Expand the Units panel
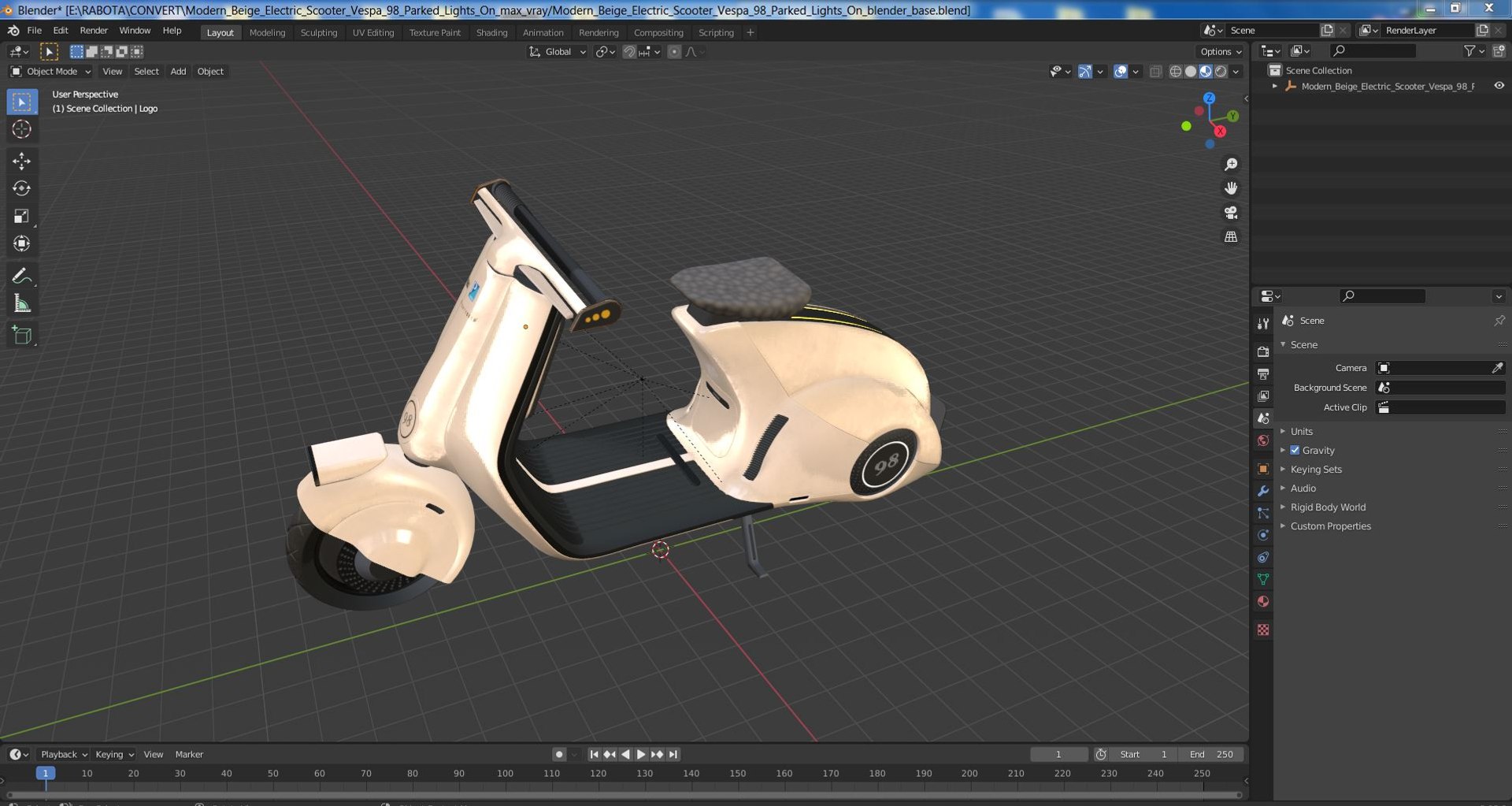Screen dimensions: 1512x806 coord(1301,432)
